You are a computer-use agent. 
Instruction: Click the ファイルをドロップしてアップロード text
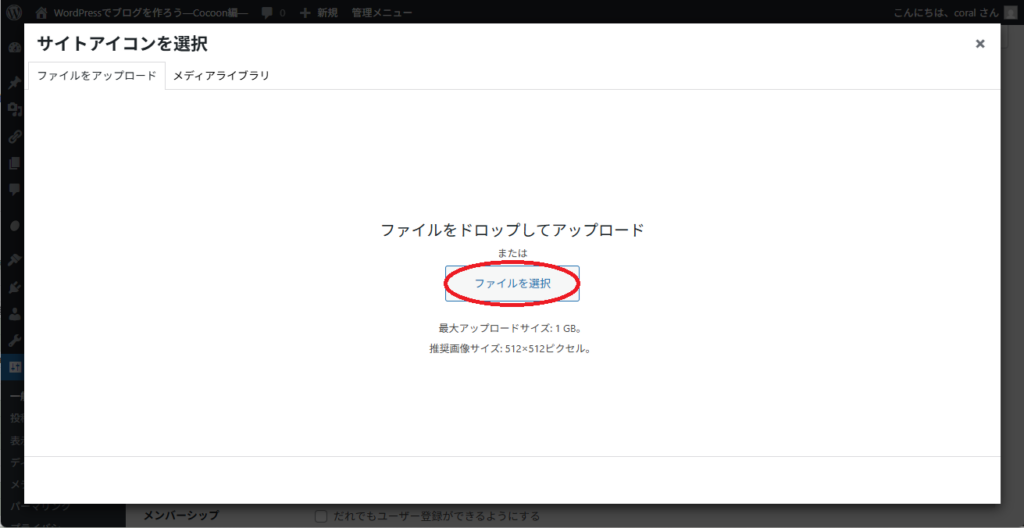tap(512, 230)
